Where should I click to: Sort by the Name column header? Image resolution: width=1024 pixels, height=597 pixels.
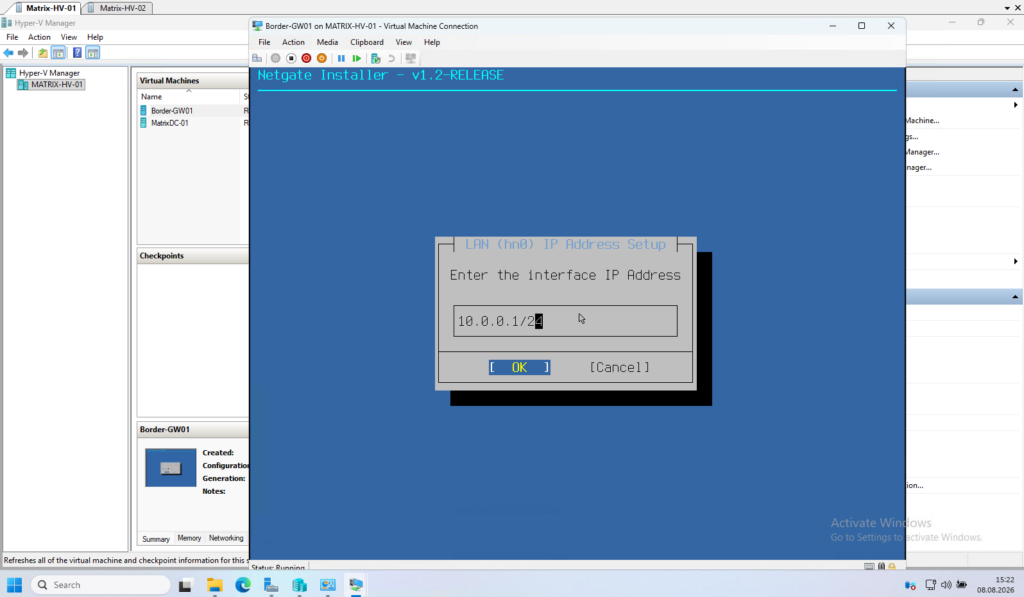point(189,97)
